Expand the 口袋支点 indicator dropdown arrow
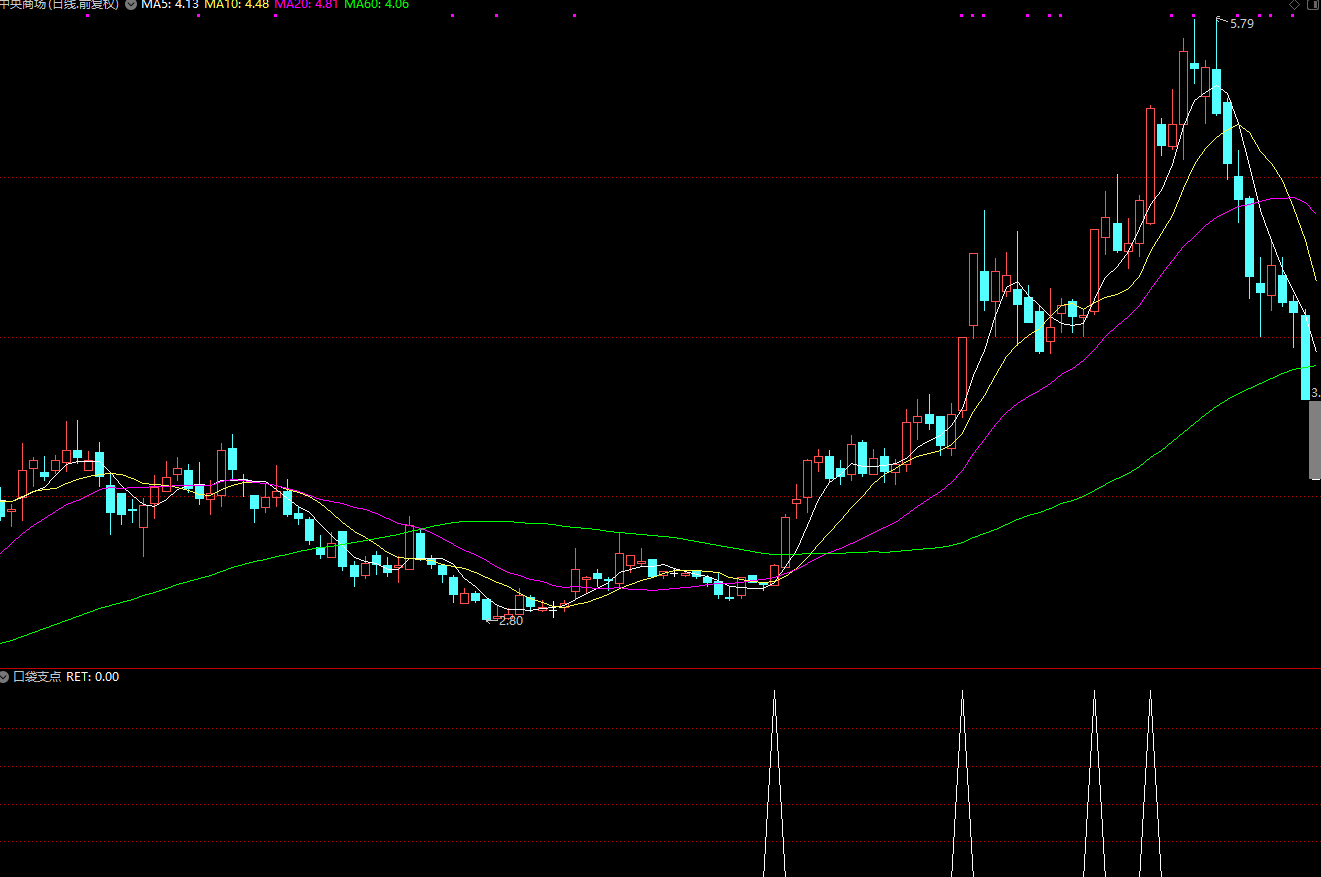 [x=5, y=677]
